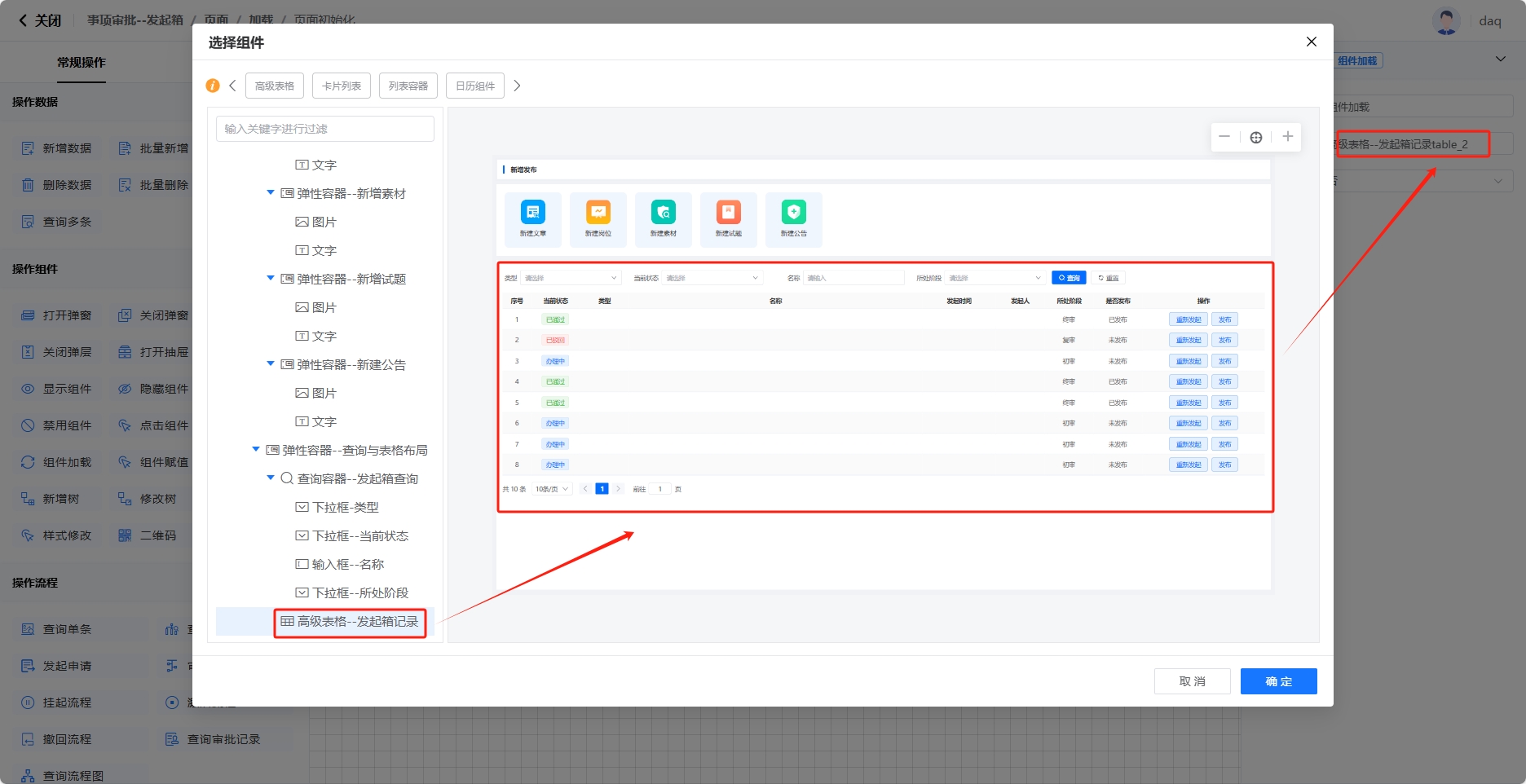Click the keyword filter input field

[x=324, y=129]
